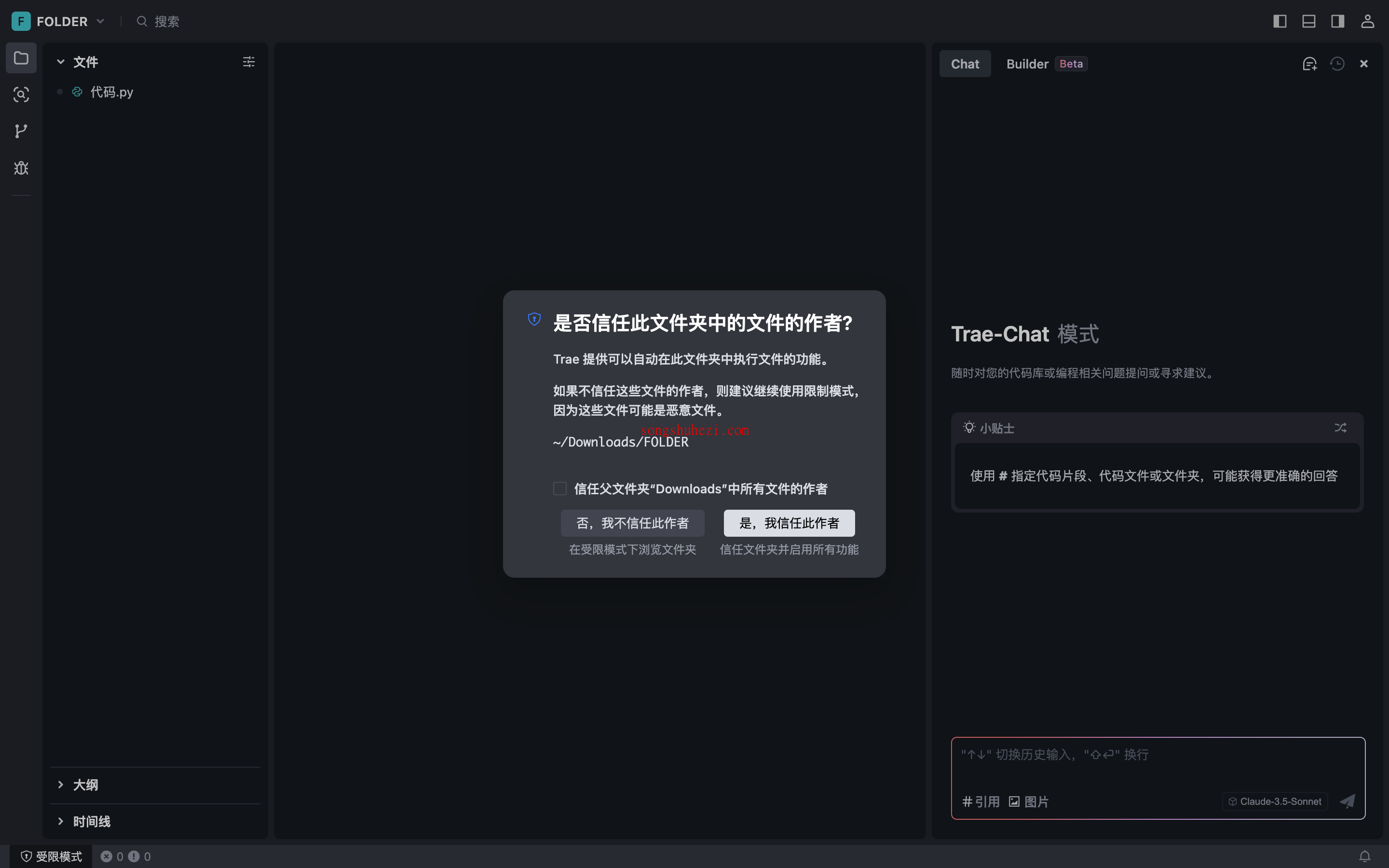Toggle the left sidebar layout icon
Screen dimensions: 1389x868
coord(1280,21)
